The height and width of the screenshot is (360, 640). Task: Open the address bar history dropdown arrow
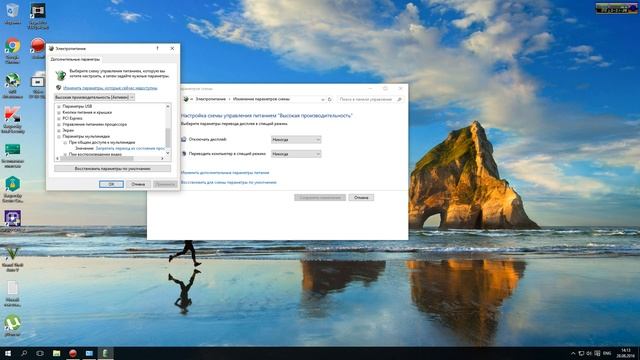[323, 99]
